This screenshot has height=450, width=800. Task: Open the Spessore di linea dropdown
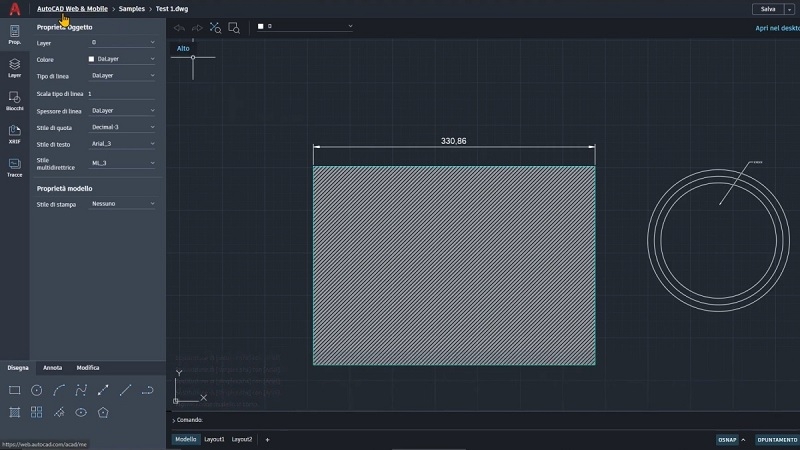tap(122, 111)
